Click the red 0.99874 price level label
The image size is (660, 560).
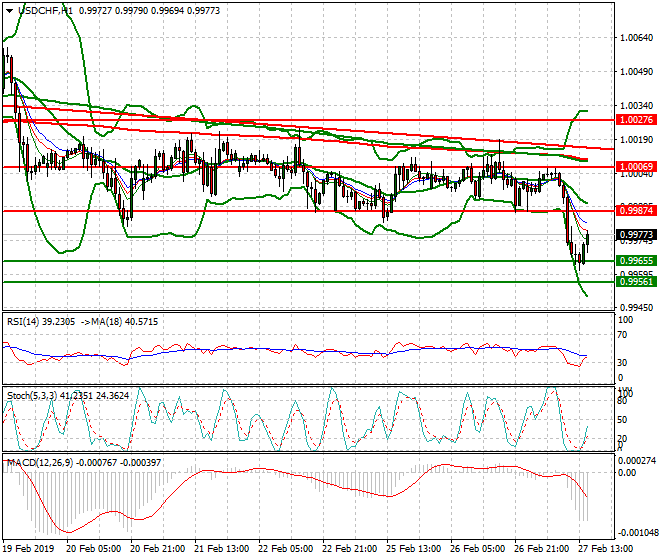pos(636,211)
